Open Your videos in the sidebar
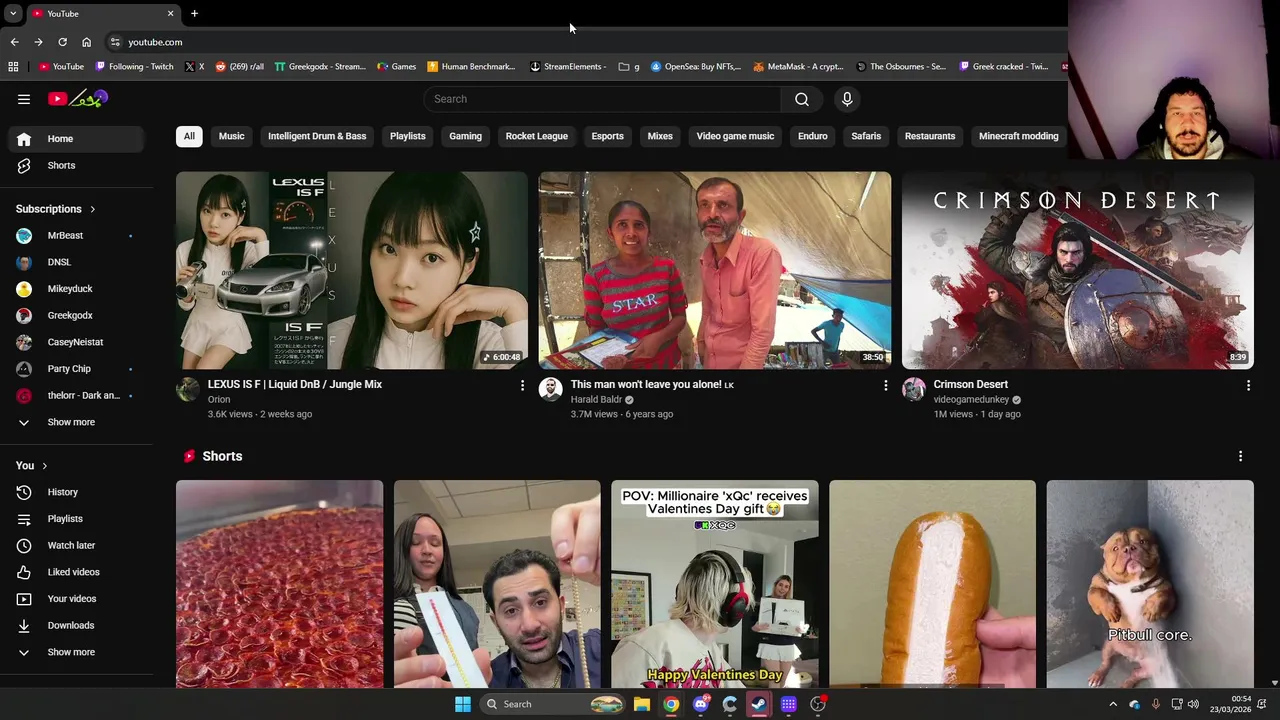This screenshot has width=1280, height=720. (x=76, y=599)
